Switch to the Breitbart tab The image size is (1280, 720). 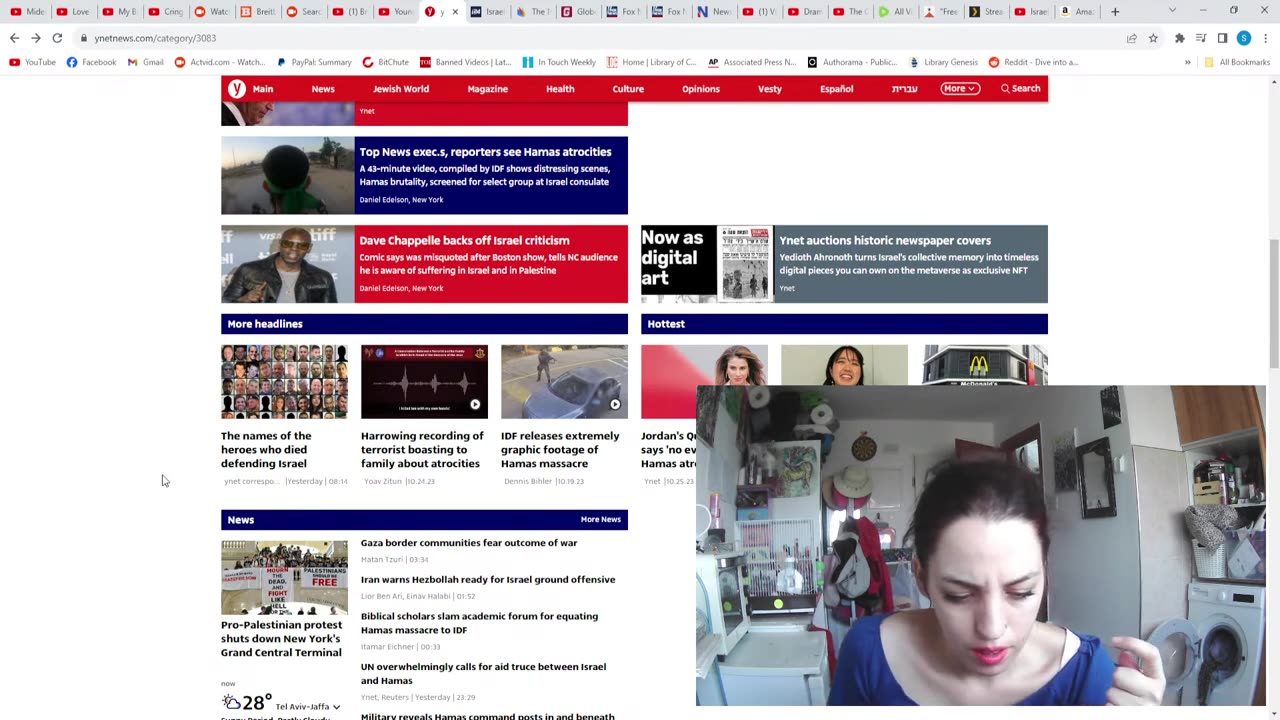pos(260,12)
